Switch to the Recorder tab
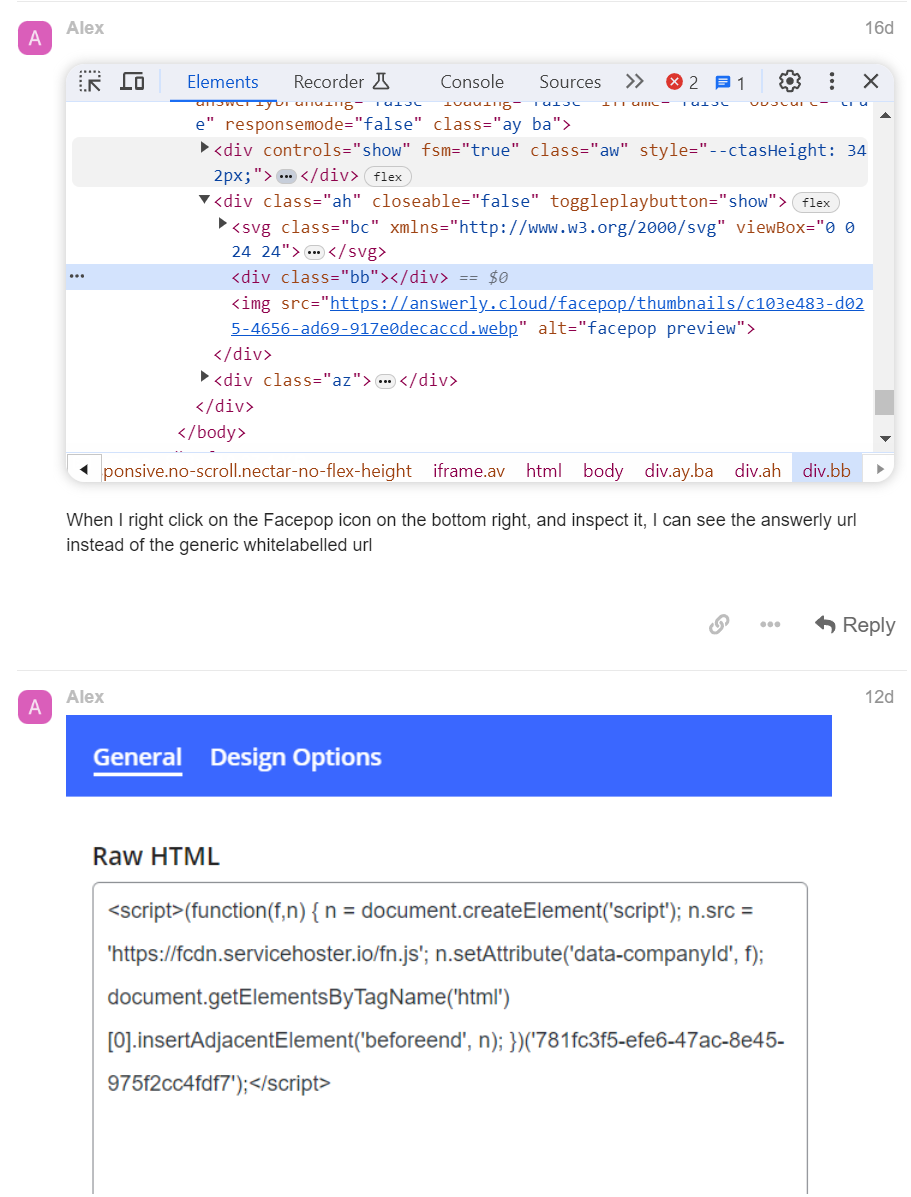 tap(328, 82)
